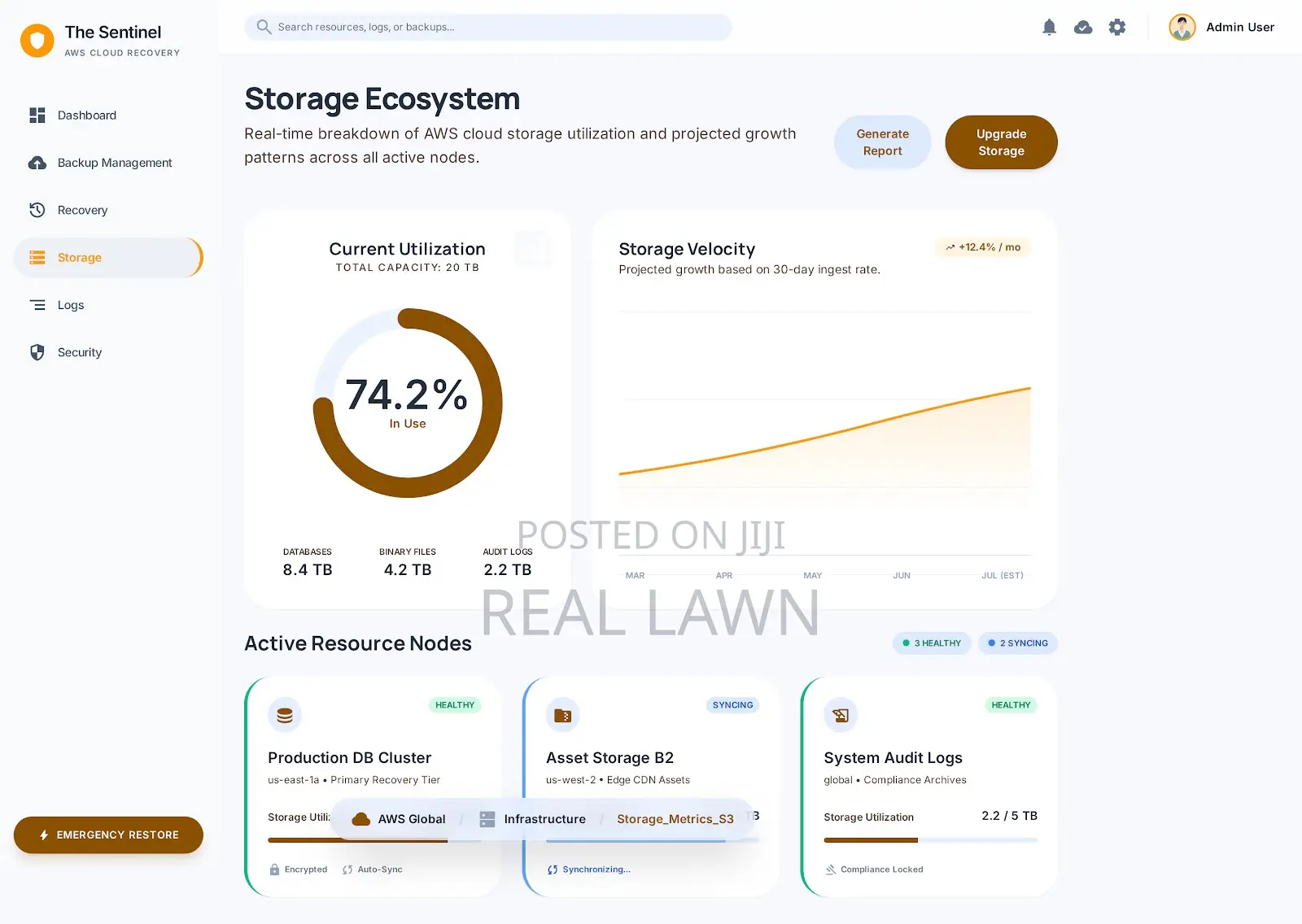Select the Storage menu item
Screen dimensions: 1302x924
coord(108,258)
